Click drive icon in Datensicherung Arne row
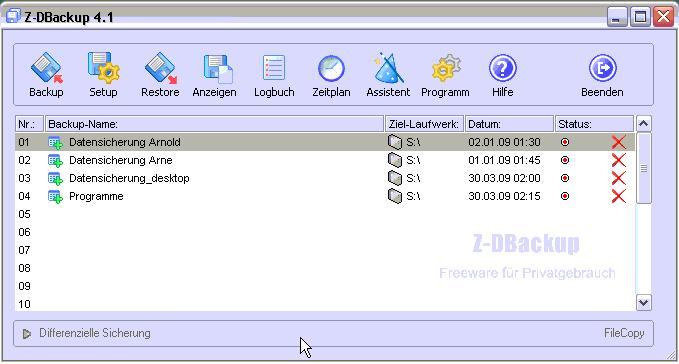Screen dimensions: 679x364 (x=394, y=160)
